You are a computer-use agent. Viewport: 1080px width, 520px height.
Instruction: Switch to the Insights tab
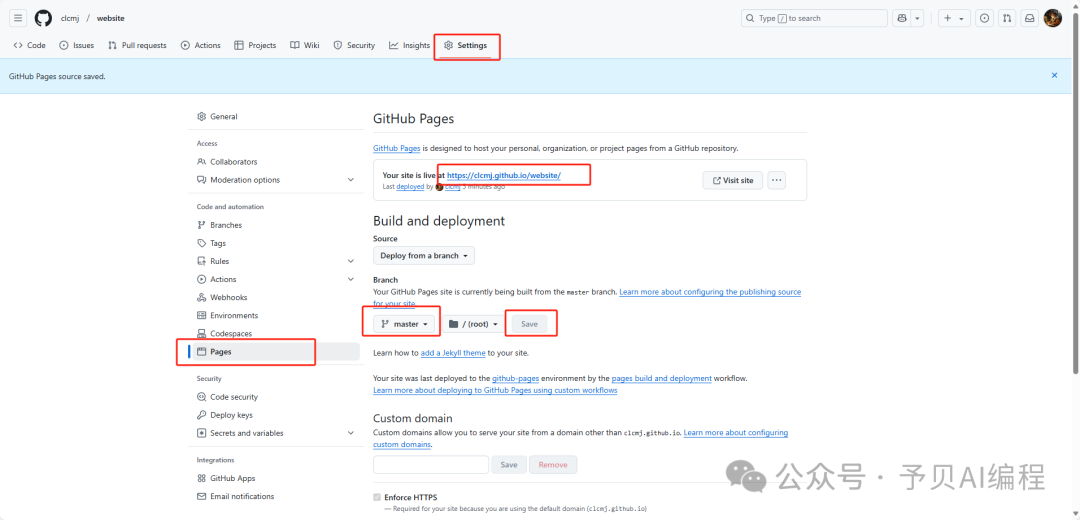[409, 45]
